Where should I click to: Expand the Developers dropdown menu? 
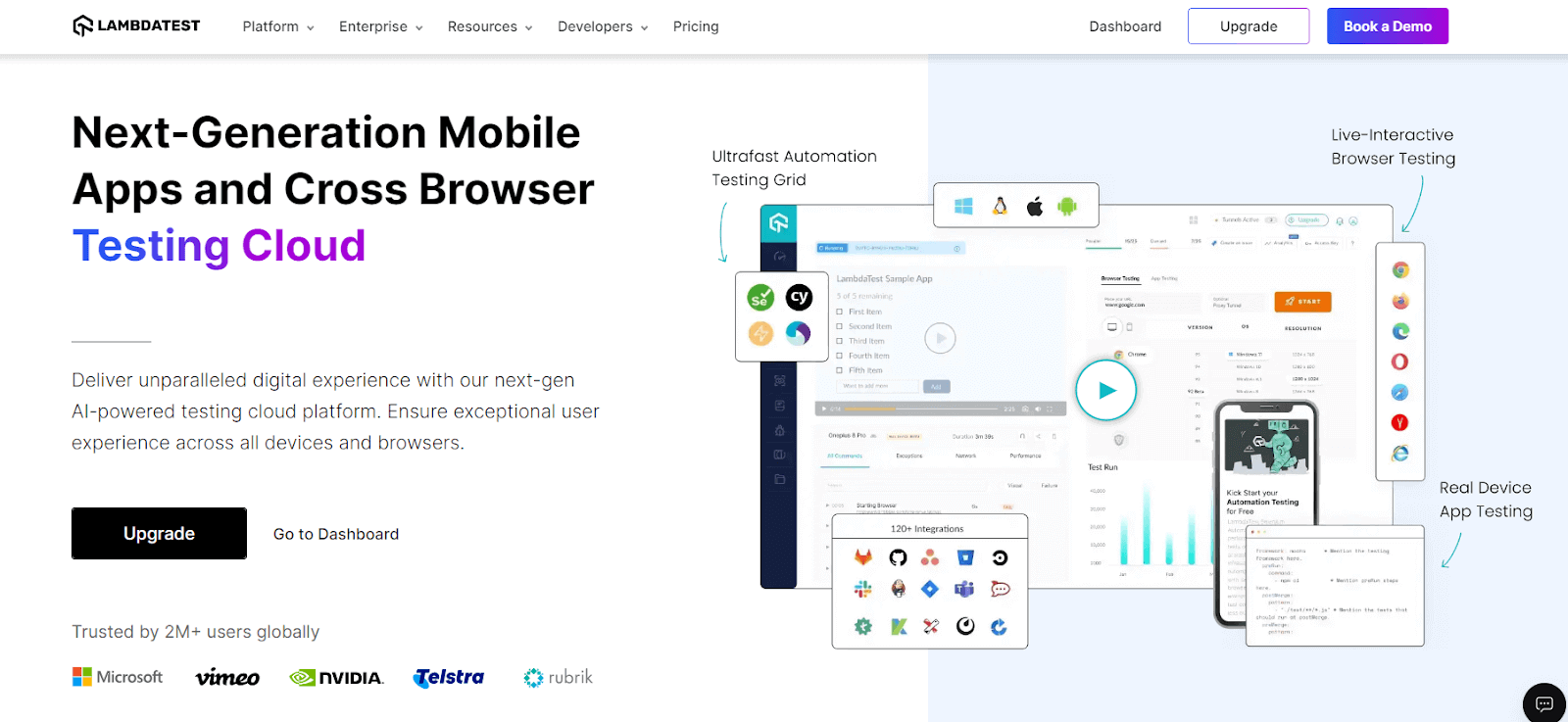[603, 26]
